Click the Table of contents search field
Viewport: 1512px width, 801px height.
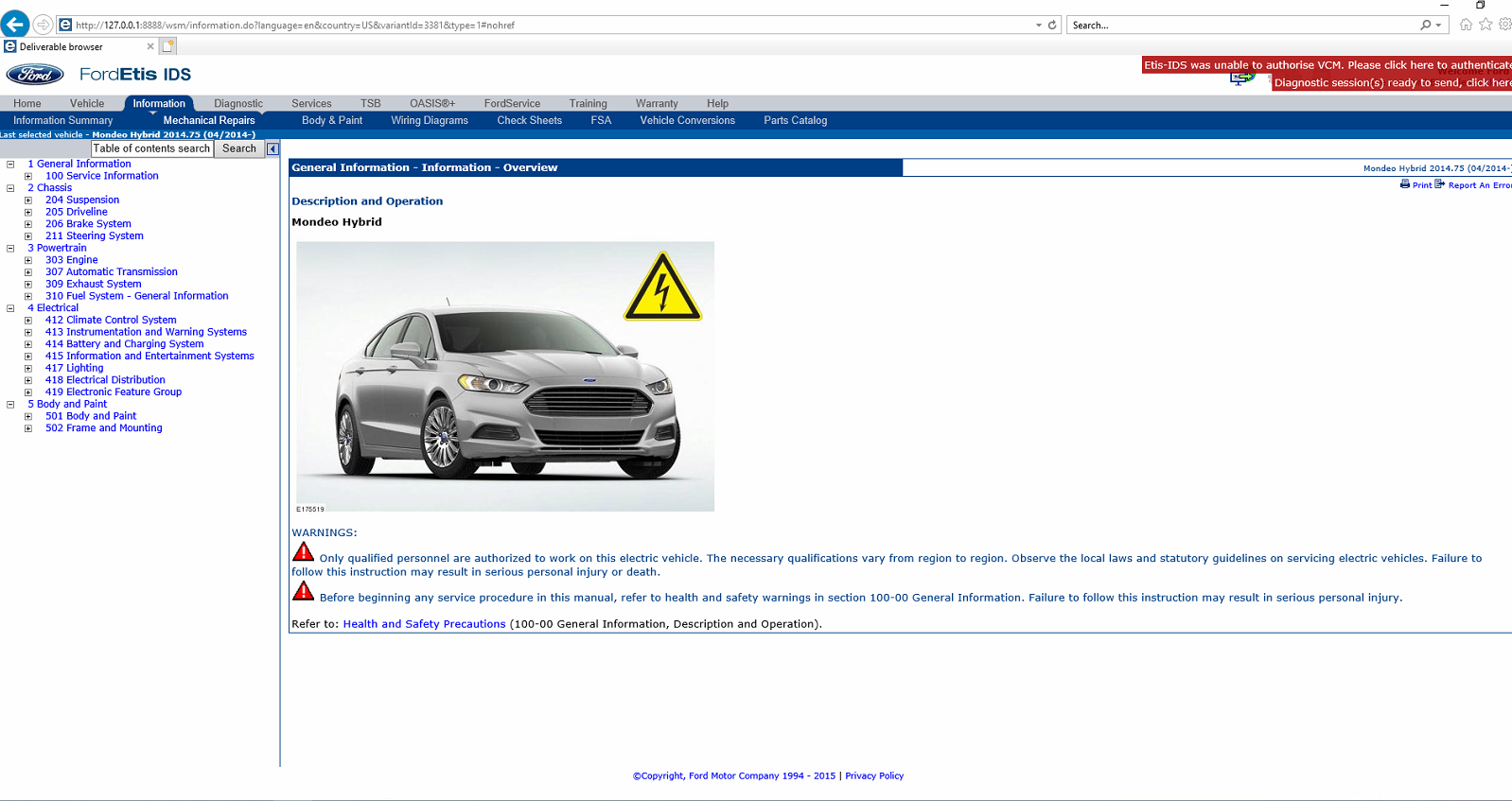(151, 148)
